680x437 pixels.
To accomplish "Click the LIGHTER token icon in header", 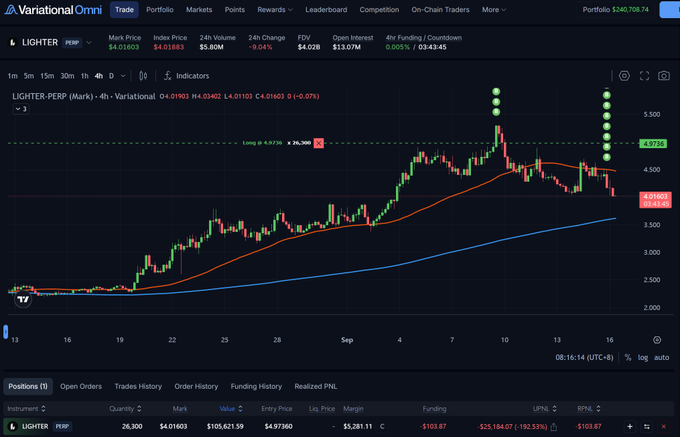I will point(13,42).
